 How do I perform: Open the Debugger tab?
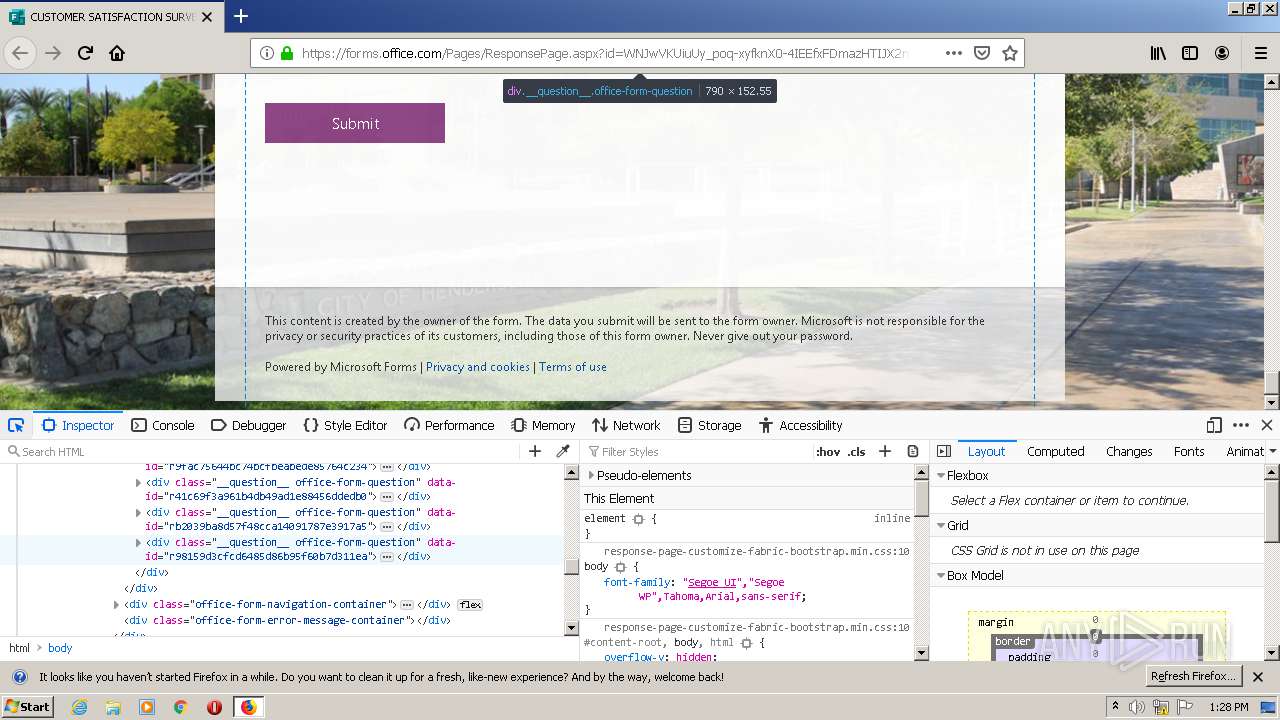(x=249, y=425)
